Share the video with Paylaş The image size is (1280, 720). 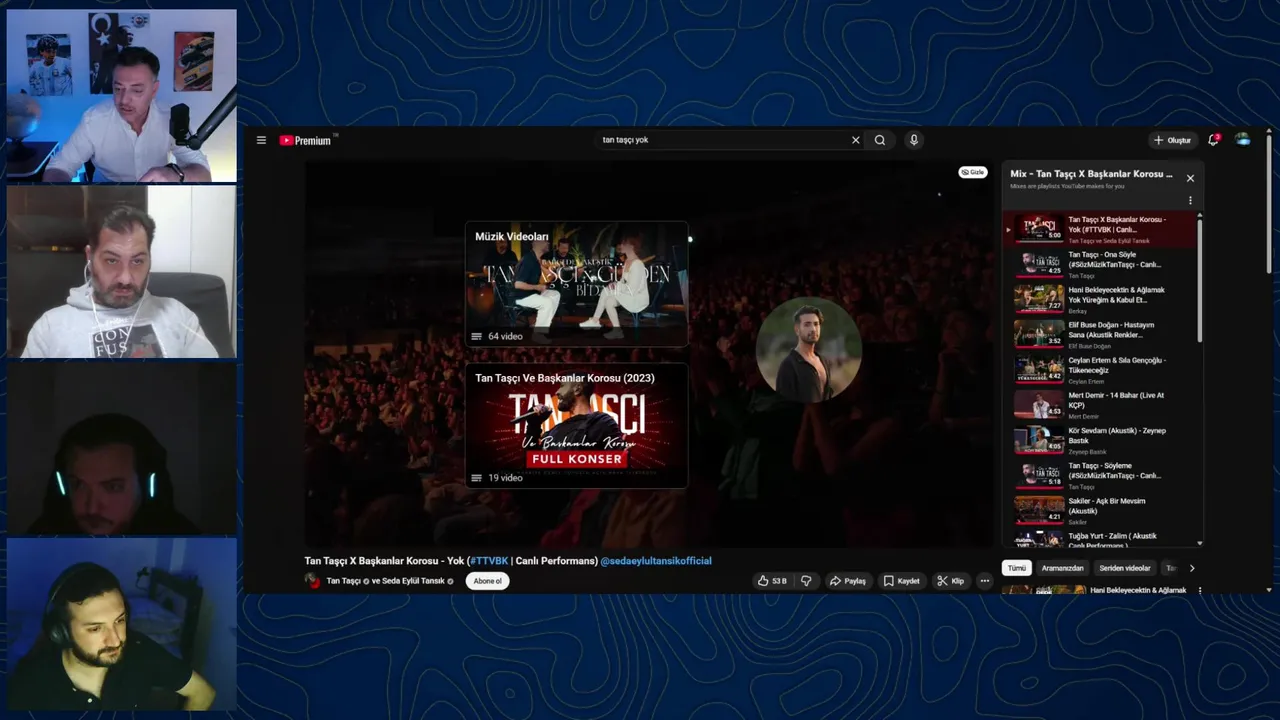point(848,581)
